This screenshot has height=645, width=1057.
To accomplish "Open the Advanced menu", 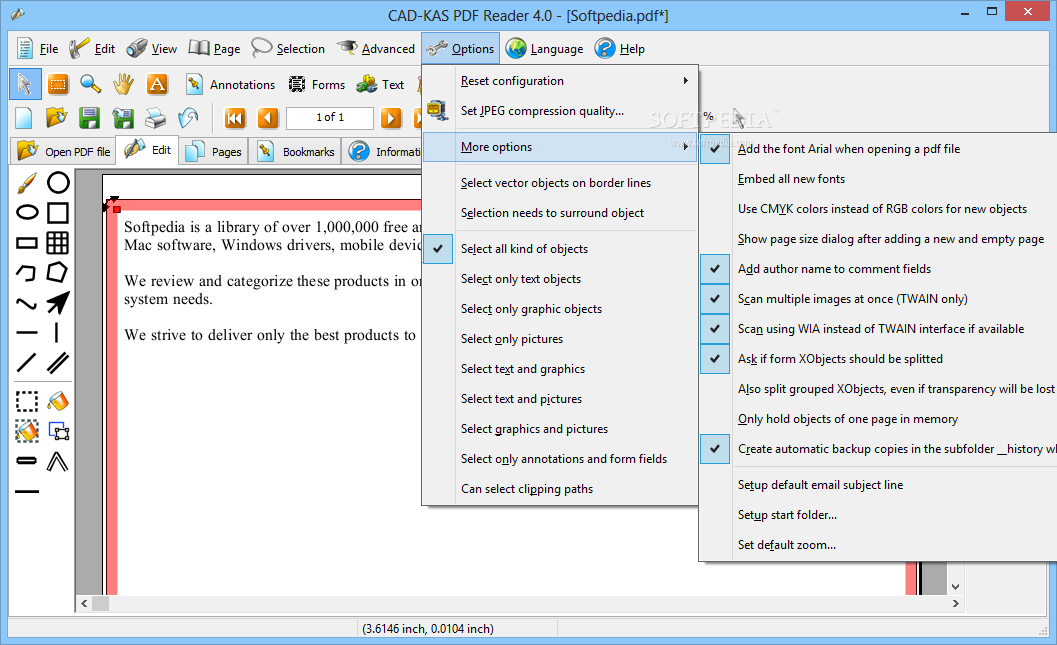I will [x=376, y=49].
